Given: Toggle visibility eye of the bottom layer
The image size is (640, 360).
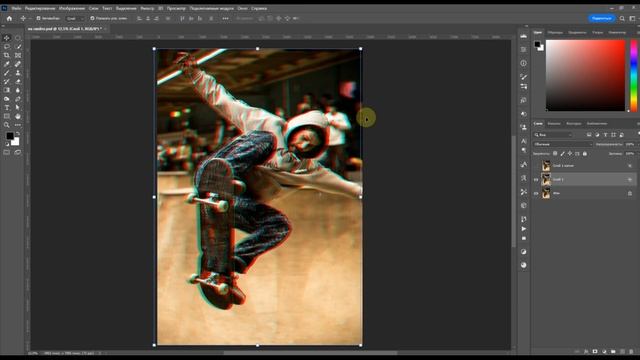Looking at the screenshot, I should coord(536,193).
